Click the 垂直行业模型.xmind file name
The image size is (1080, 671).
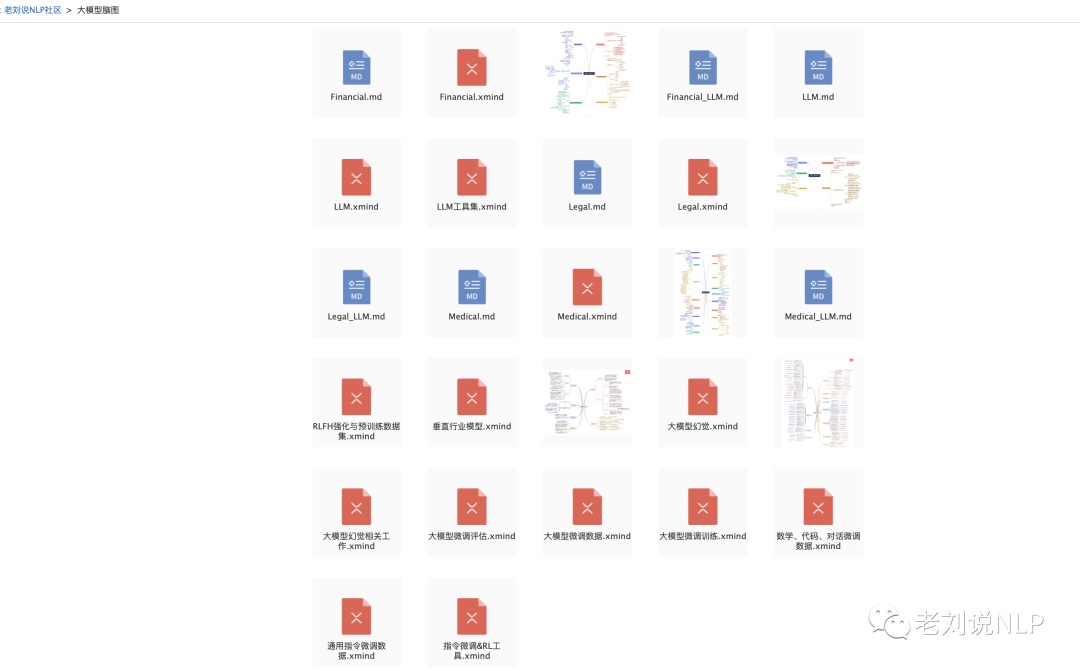tap(472, 426)
